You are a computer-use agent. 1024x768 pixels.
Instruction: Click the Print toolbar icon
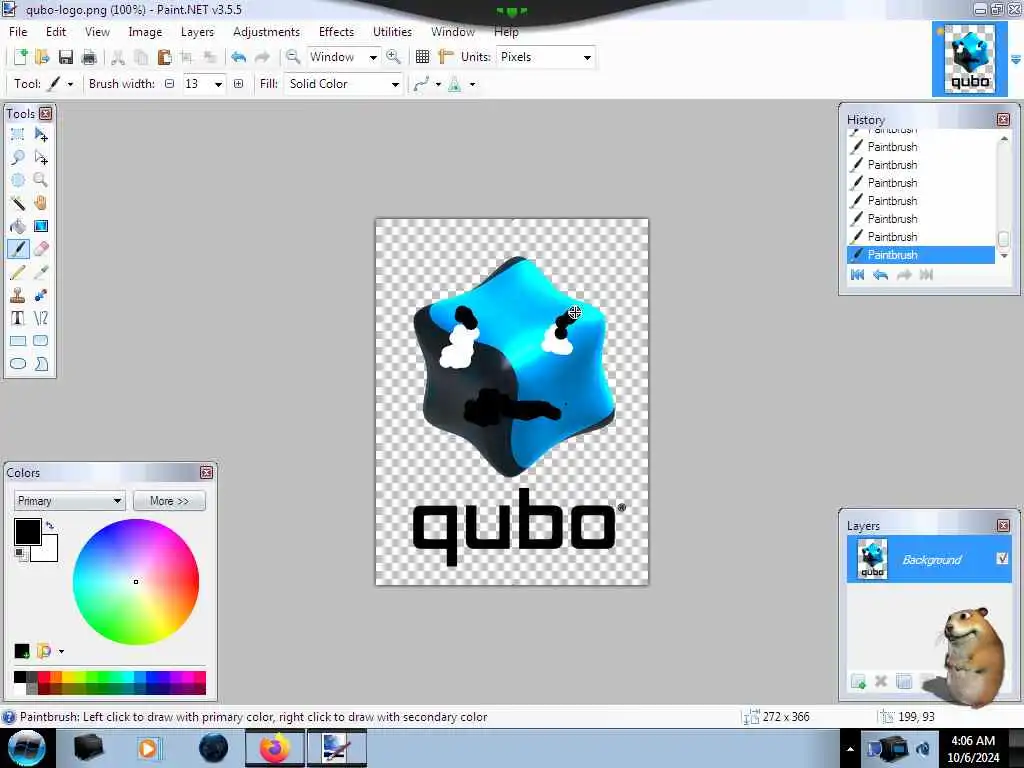[x=89, y=57]
